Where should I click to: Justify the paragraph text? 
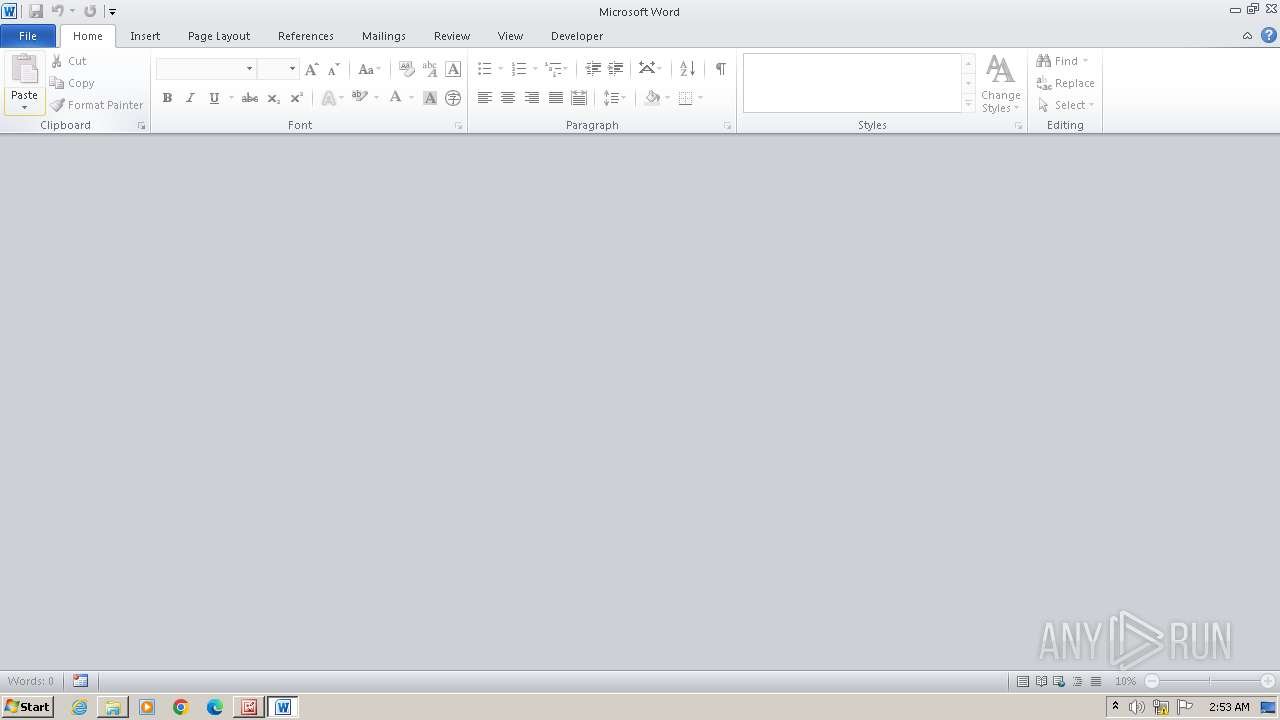click(x=556, y=98)
